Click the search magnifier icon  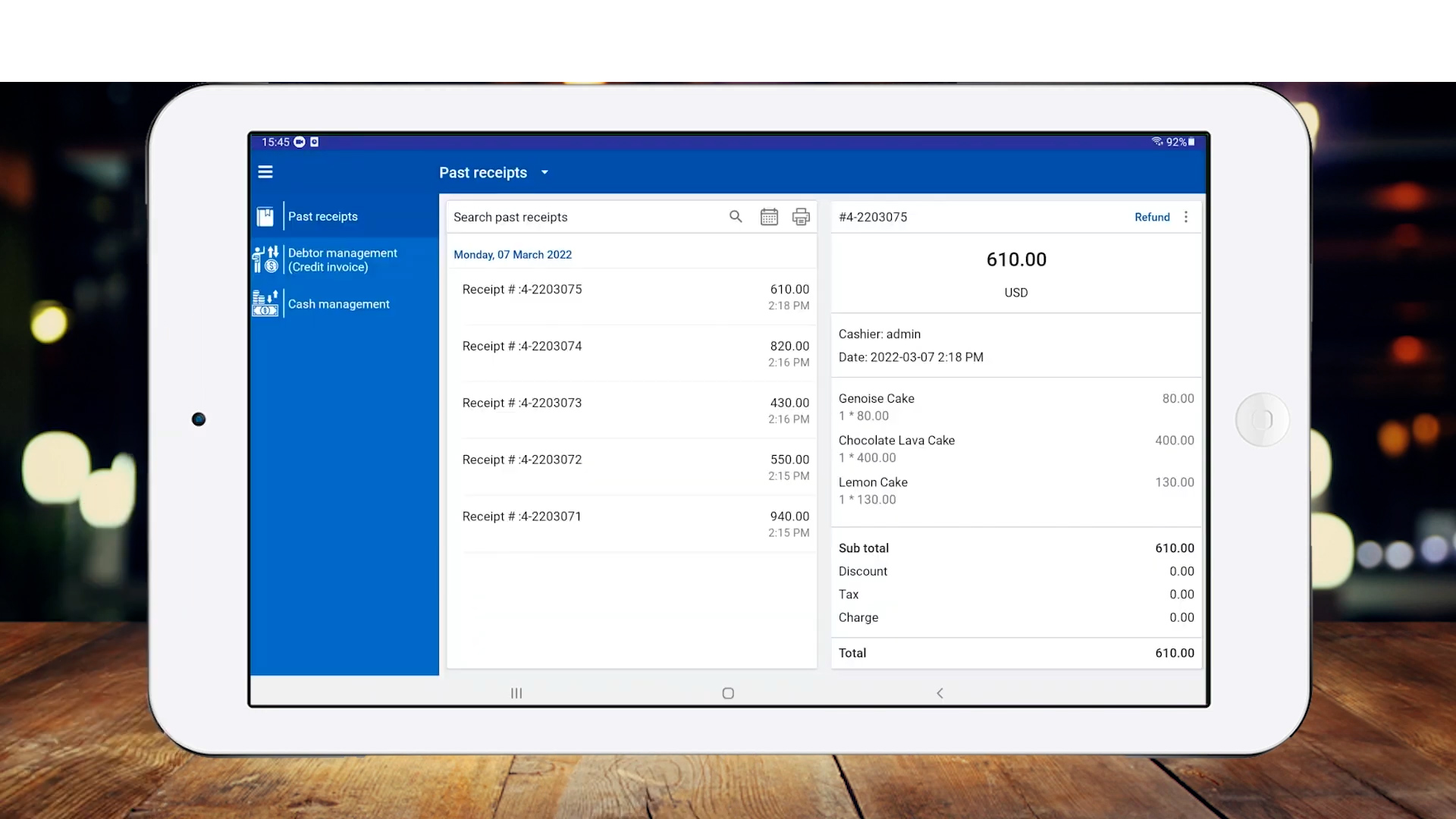[735, 217]
